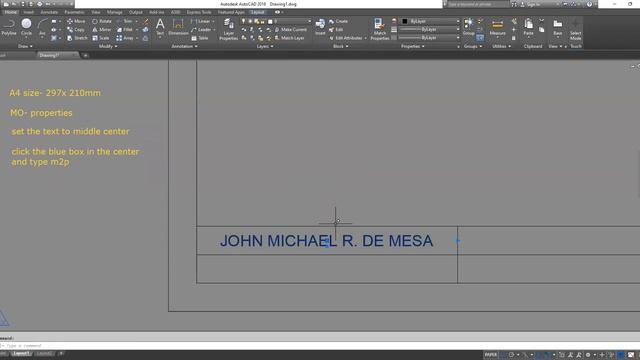Expand the Annotation panel
Viewport: 640px width, 360px height.
coord(184,46)
